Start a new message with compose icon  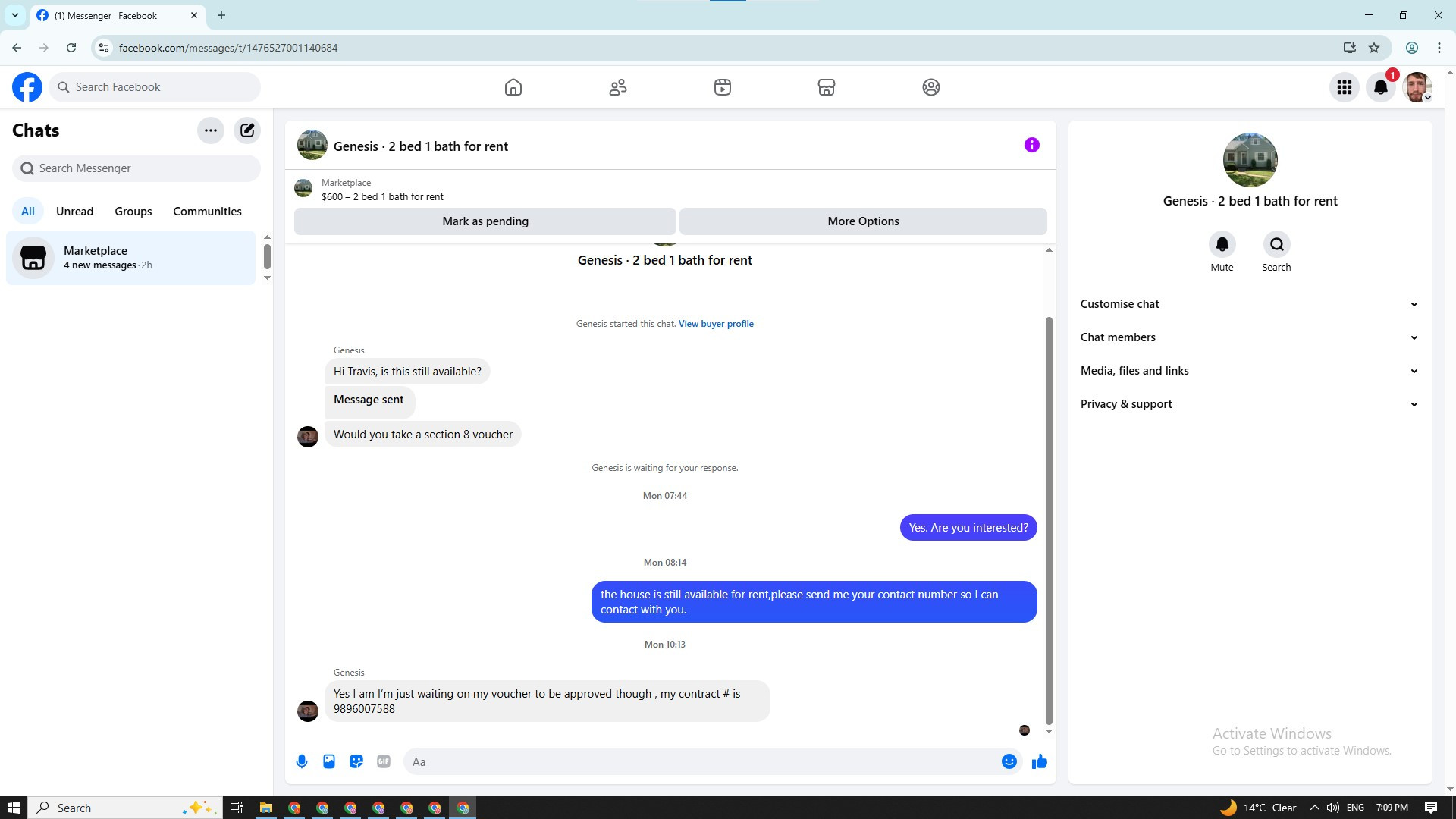(x=247, y=130)
